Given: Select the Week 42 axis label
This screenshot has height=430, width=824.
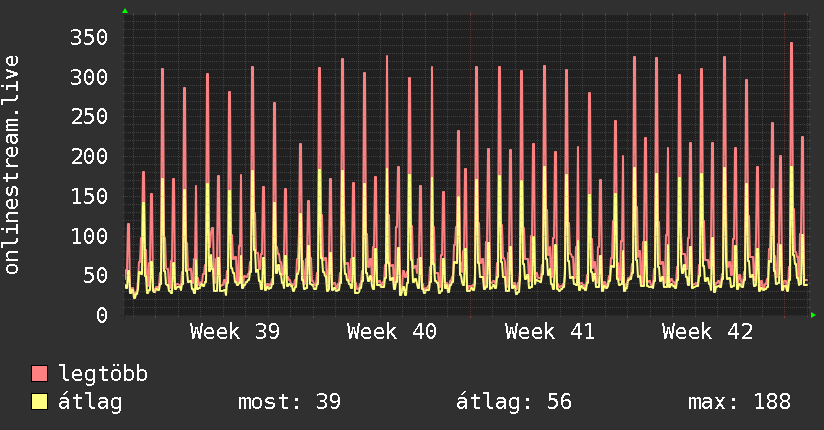Looking at the screenshot, I should (x=707, y=332).
